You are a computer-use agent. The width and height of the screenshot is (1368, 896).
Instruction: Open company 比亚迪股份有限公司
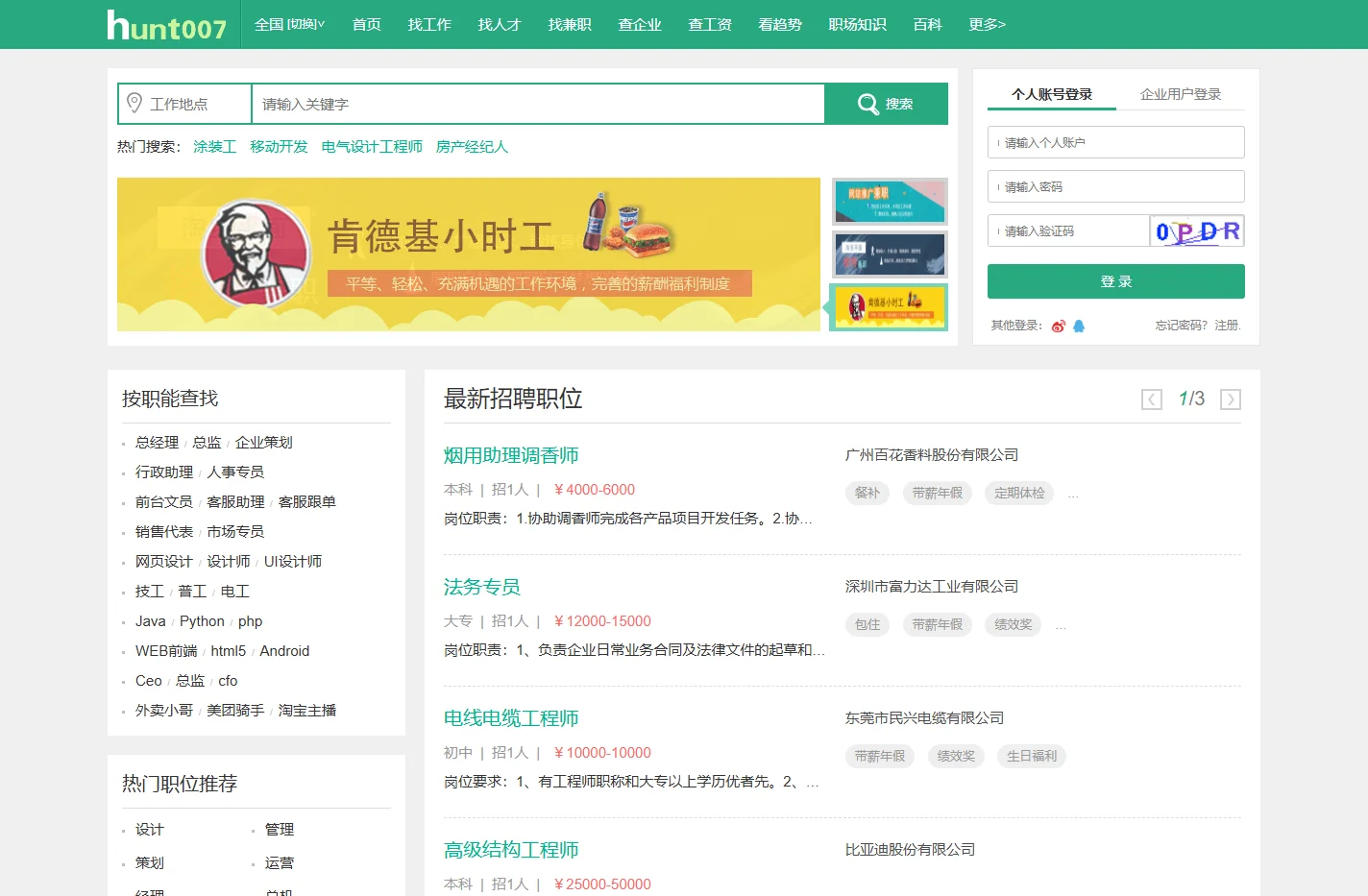(910, 850)
